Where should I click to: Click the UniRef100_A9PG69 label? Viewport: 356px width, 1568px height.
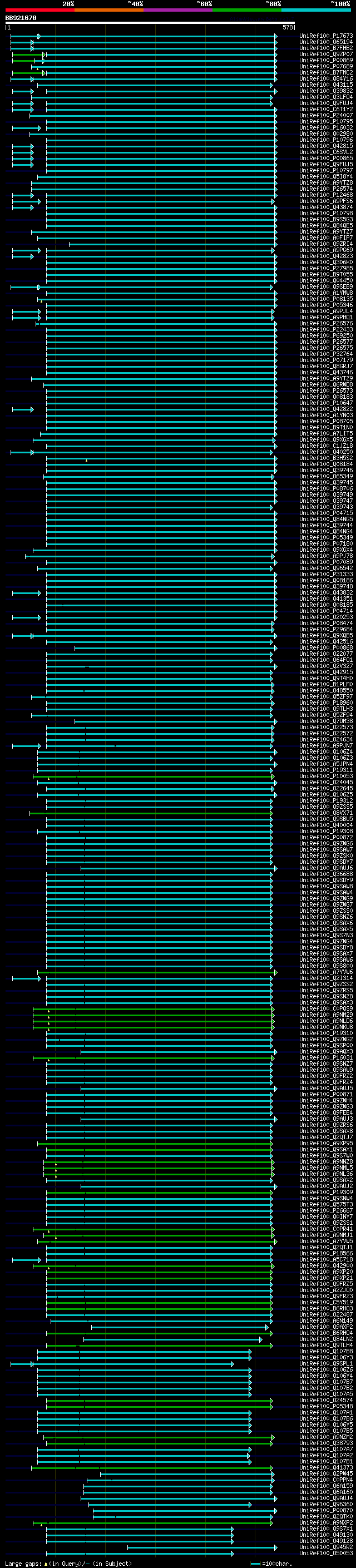click(x=325, y=250)
